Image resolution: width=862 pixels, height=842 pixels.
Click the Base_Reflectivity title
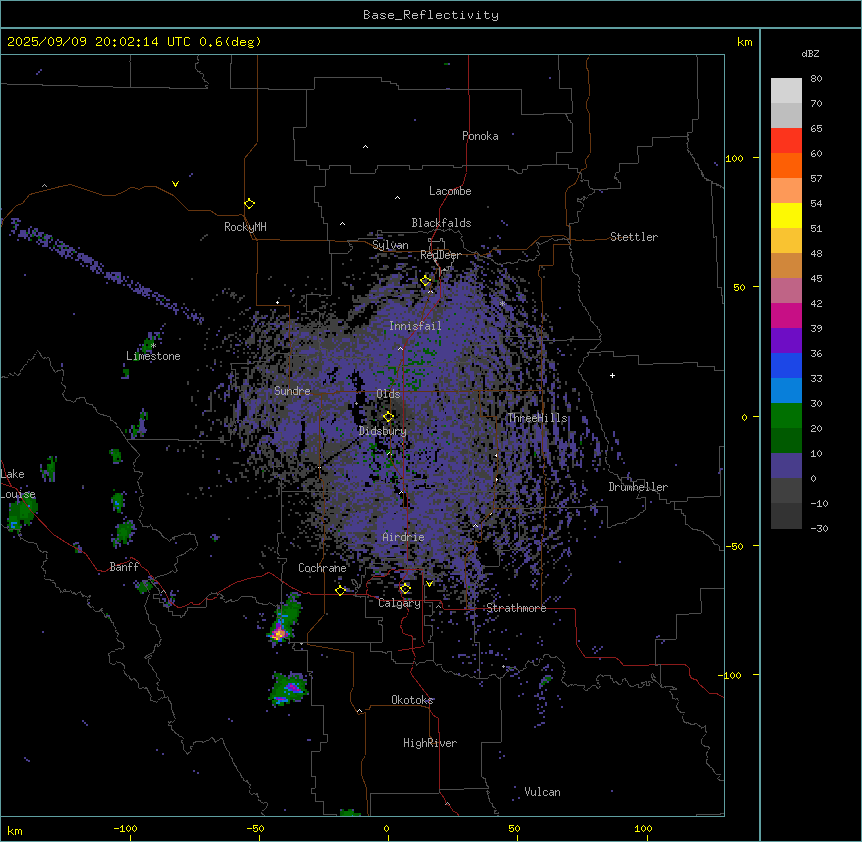coord(431,15)
